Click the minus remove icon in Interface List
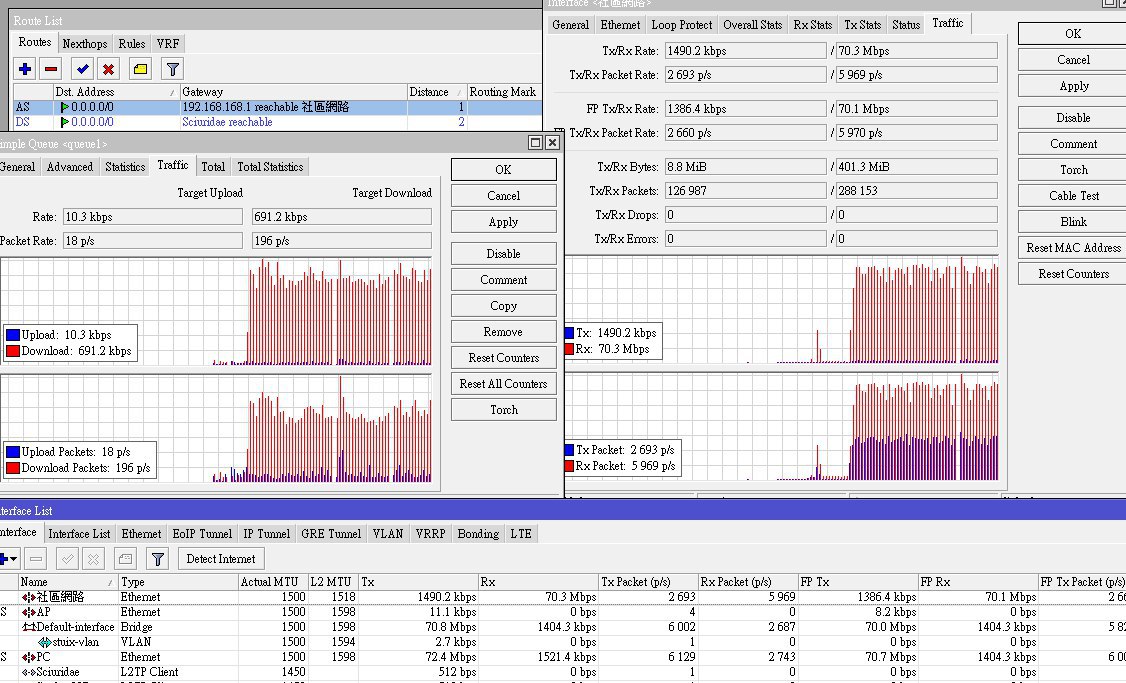Image resolution: width=1126 pixels, height=683 pixels. point(36,559)
